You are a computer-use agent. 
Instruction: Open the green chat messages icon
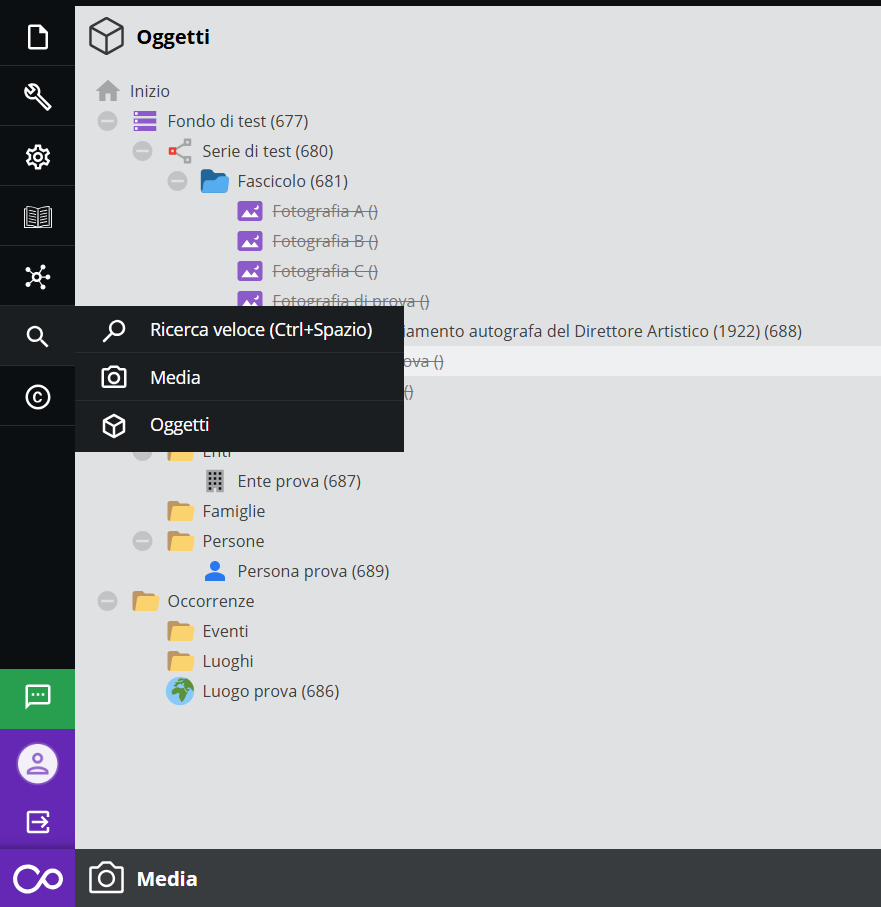click(x=37, y=697)
